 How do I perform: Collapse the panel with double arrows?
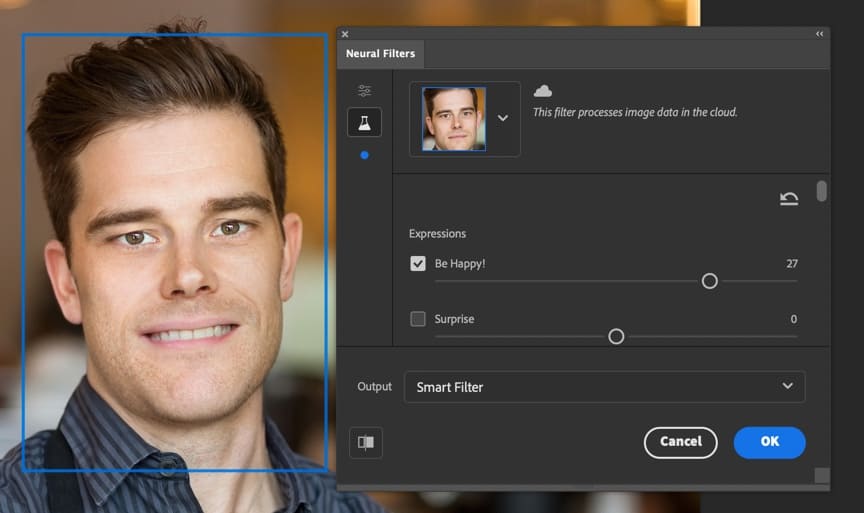819,34
